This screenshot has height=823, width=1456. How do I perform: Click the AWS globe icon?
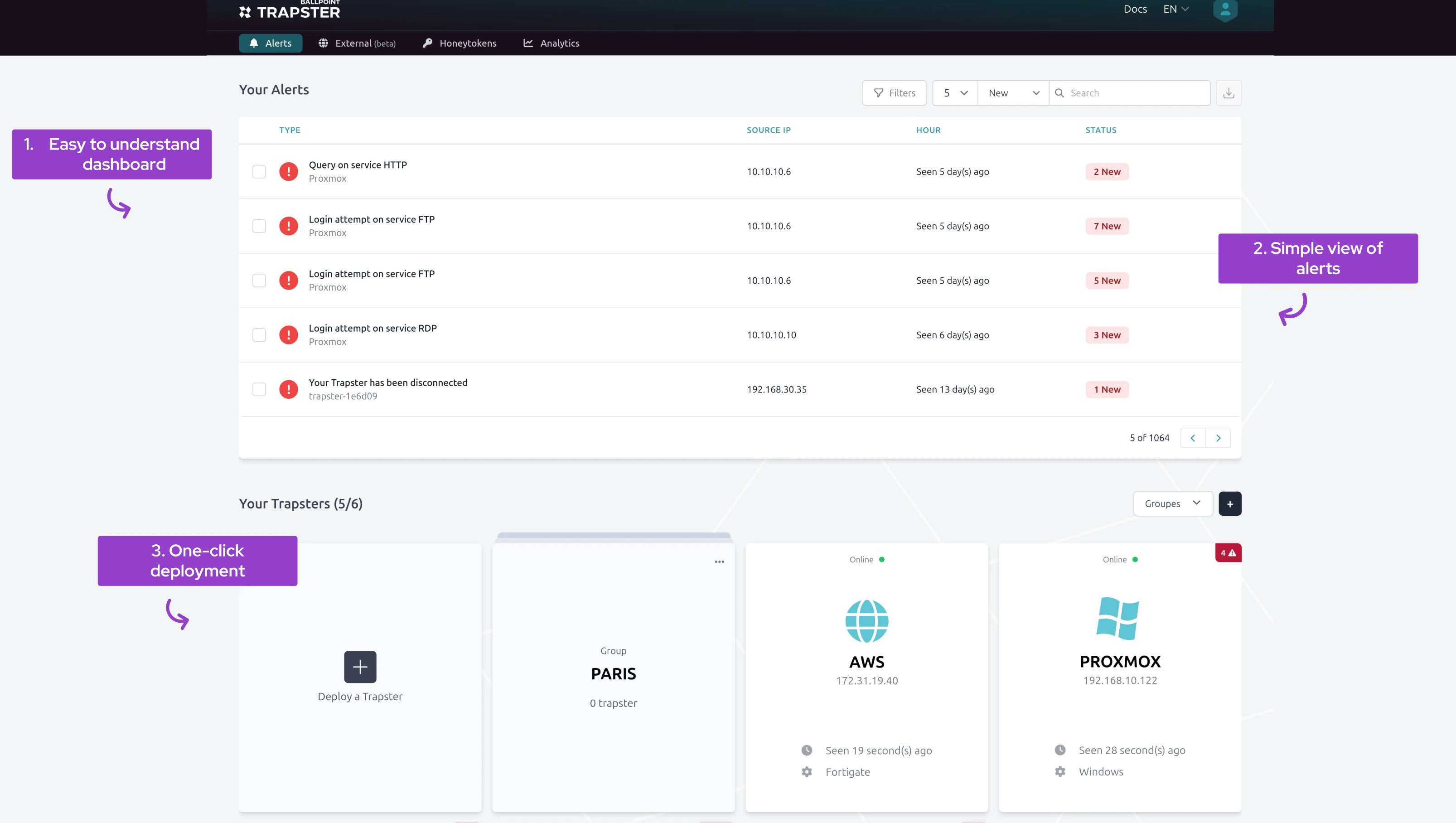point(866,621)
